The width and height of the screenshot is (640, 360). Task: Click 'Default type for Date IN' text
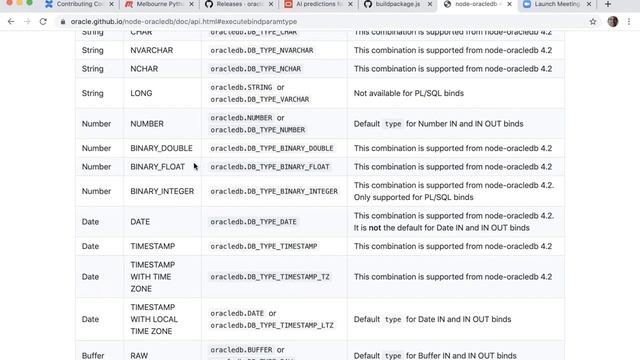pyautogui.click(x=432, y=319)
